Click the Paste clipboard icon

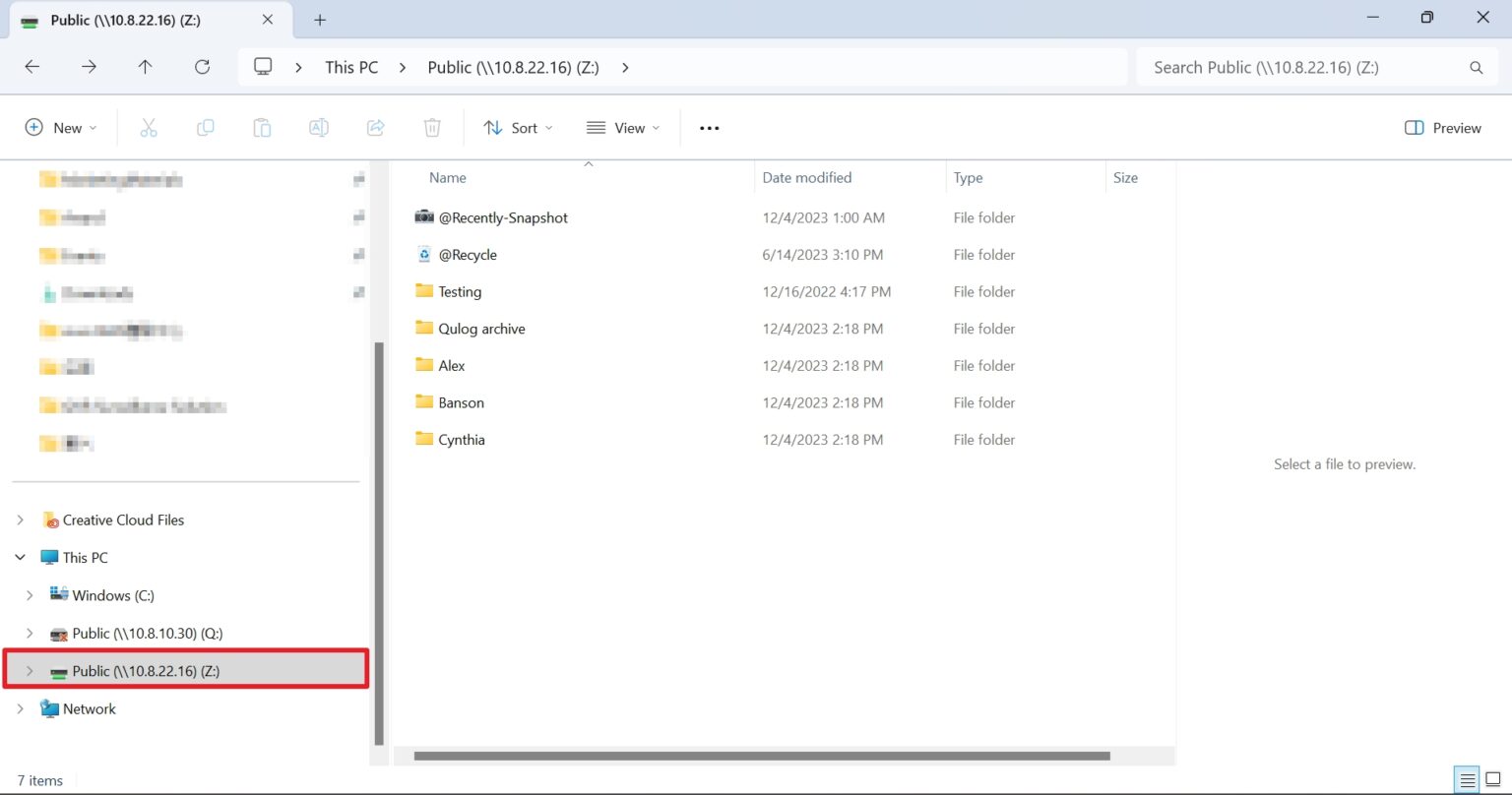click(x=262, y=128)
